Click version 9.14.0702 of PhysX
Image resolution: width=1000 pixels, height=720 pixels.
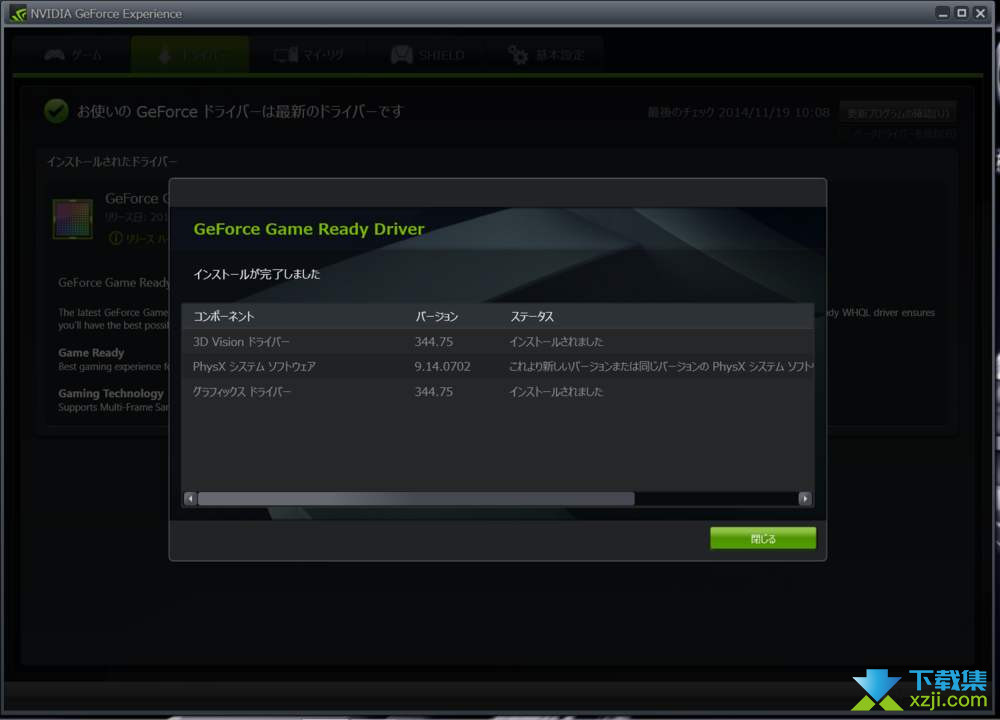click(x=442, y=367)
